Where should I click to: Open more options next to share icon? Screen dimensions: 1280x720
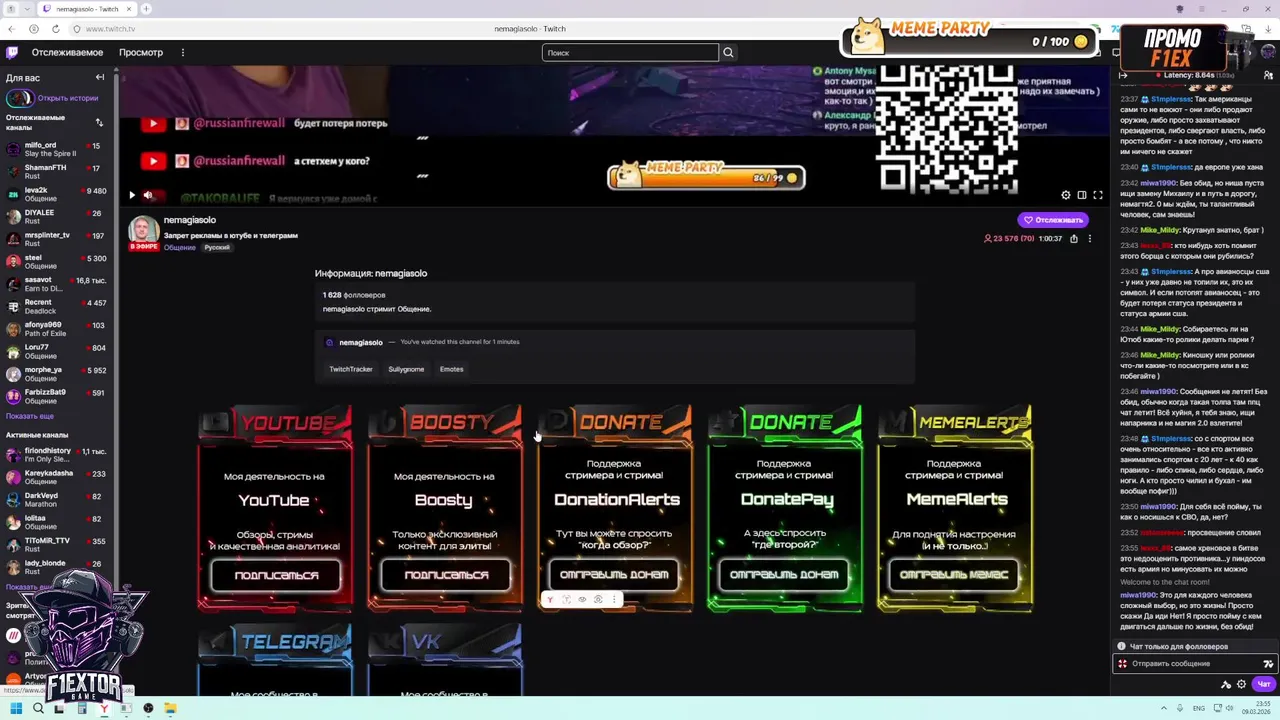(x=1090, y=239)
